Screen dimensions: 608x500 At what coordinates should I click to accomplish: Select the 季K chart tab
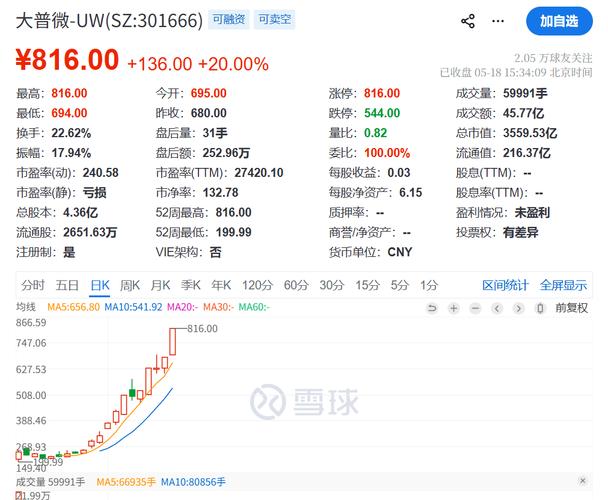point(191,285)
